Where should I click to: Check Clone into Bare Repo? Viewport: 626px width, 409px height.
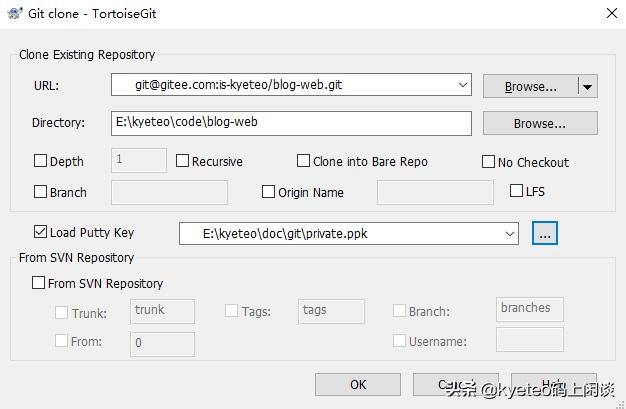(x=303, y=161)
